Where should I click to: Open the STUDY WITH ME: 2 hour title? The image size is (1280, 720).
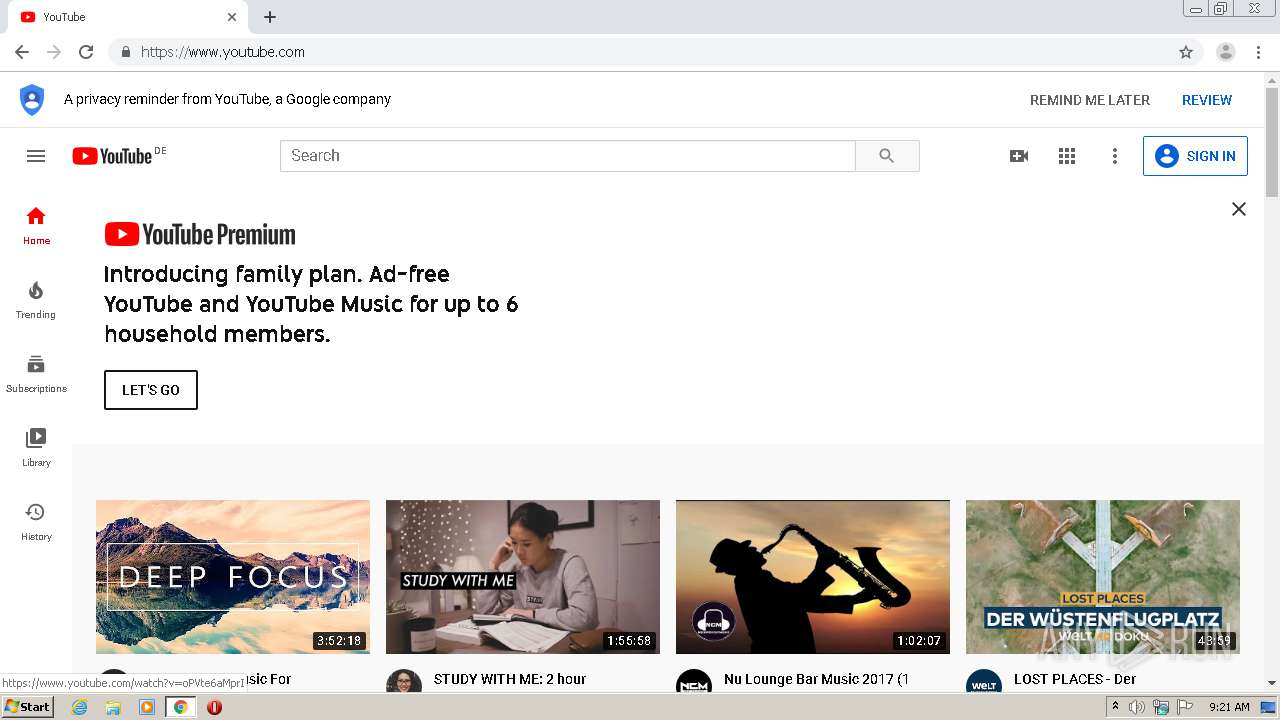(510, 679)
